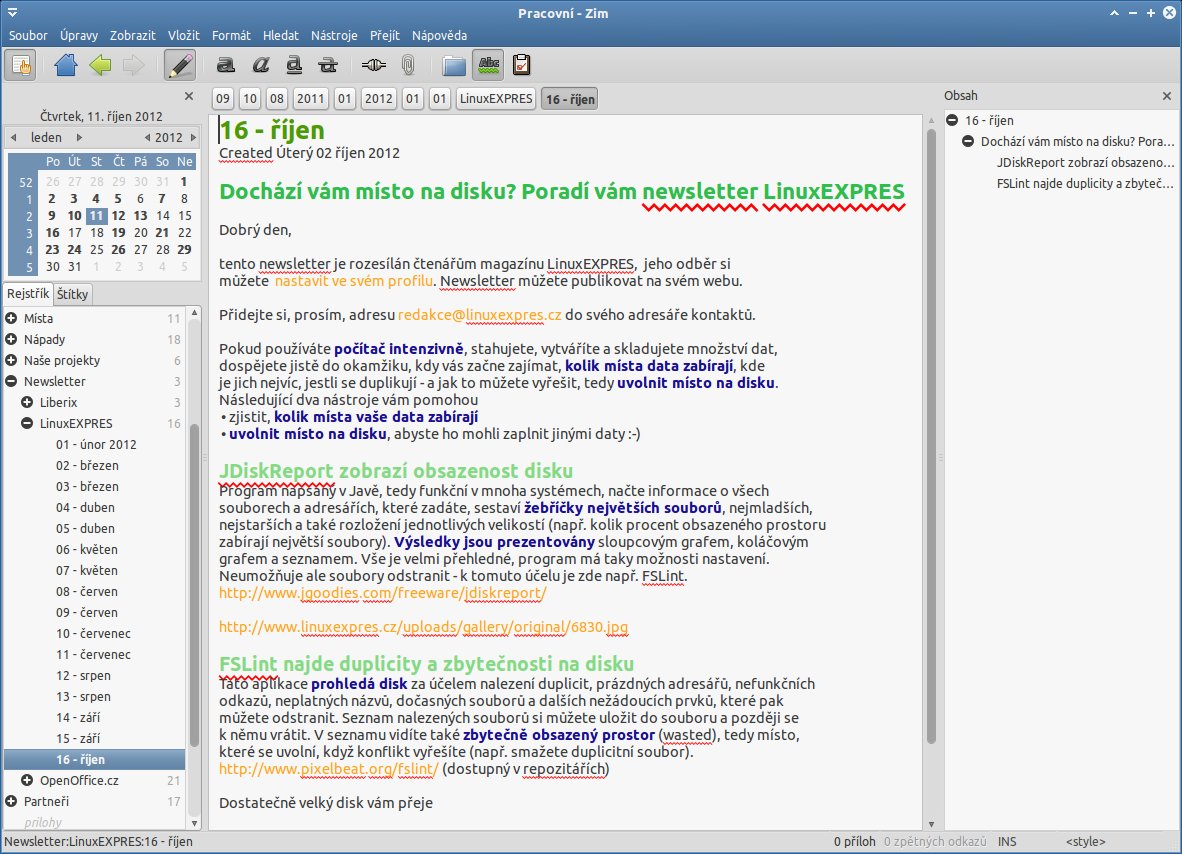1182x854 pixels.
Task: Open the attachments folder icon
Action: point(454,66)
